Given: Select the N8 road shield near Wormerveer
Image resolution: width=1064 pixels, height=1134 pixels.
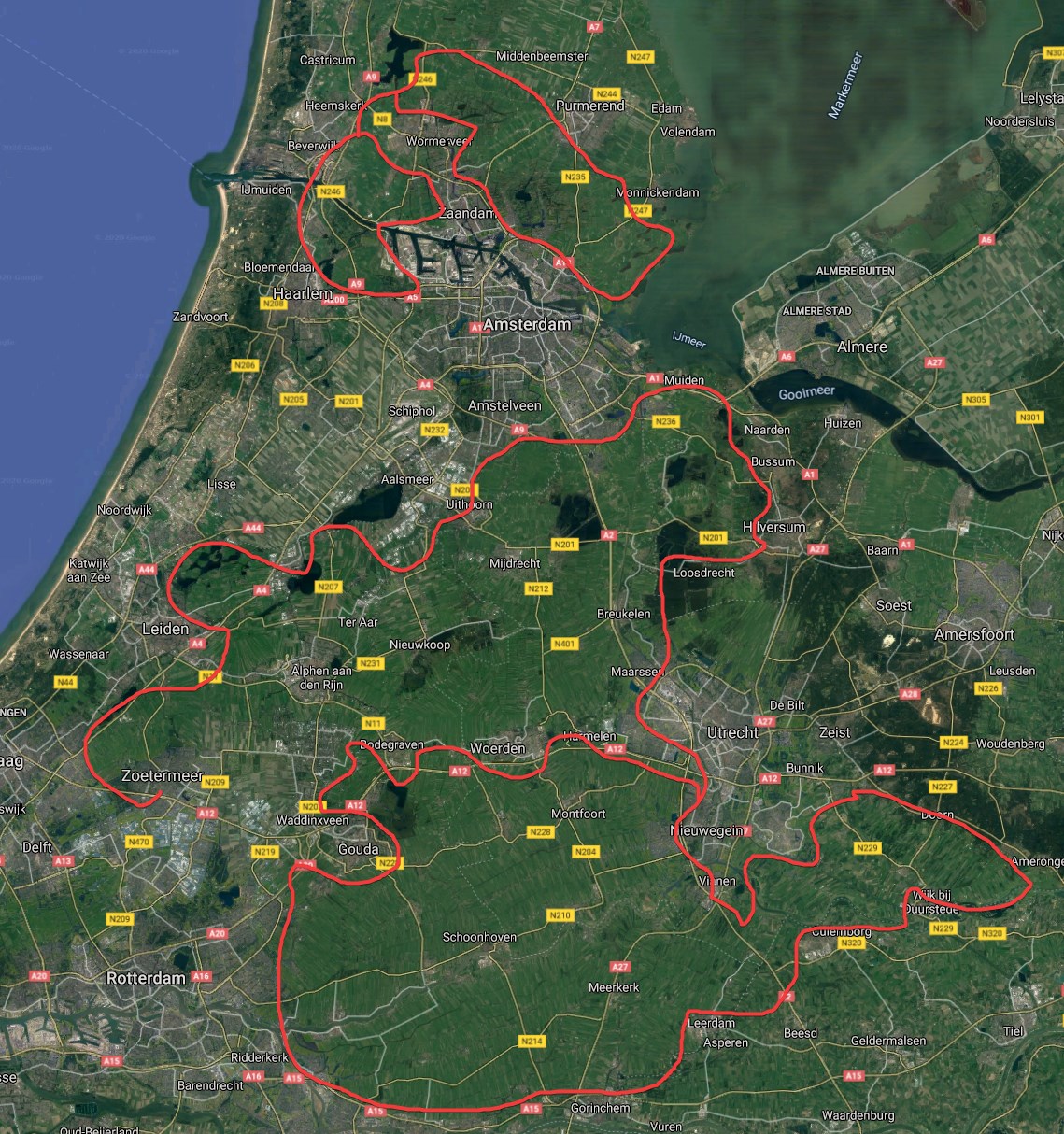Looking at the screenshot, I should coord(381,120).
